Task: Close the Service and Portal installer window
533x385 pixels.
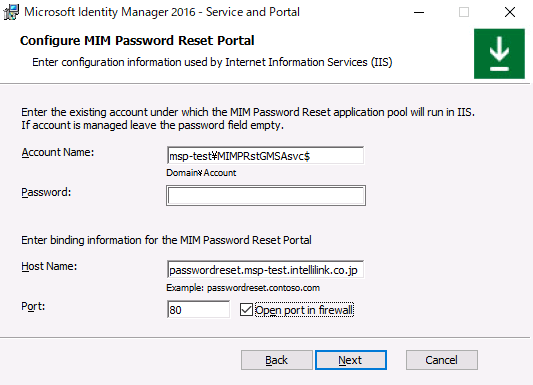Action: tap(510, 13)
